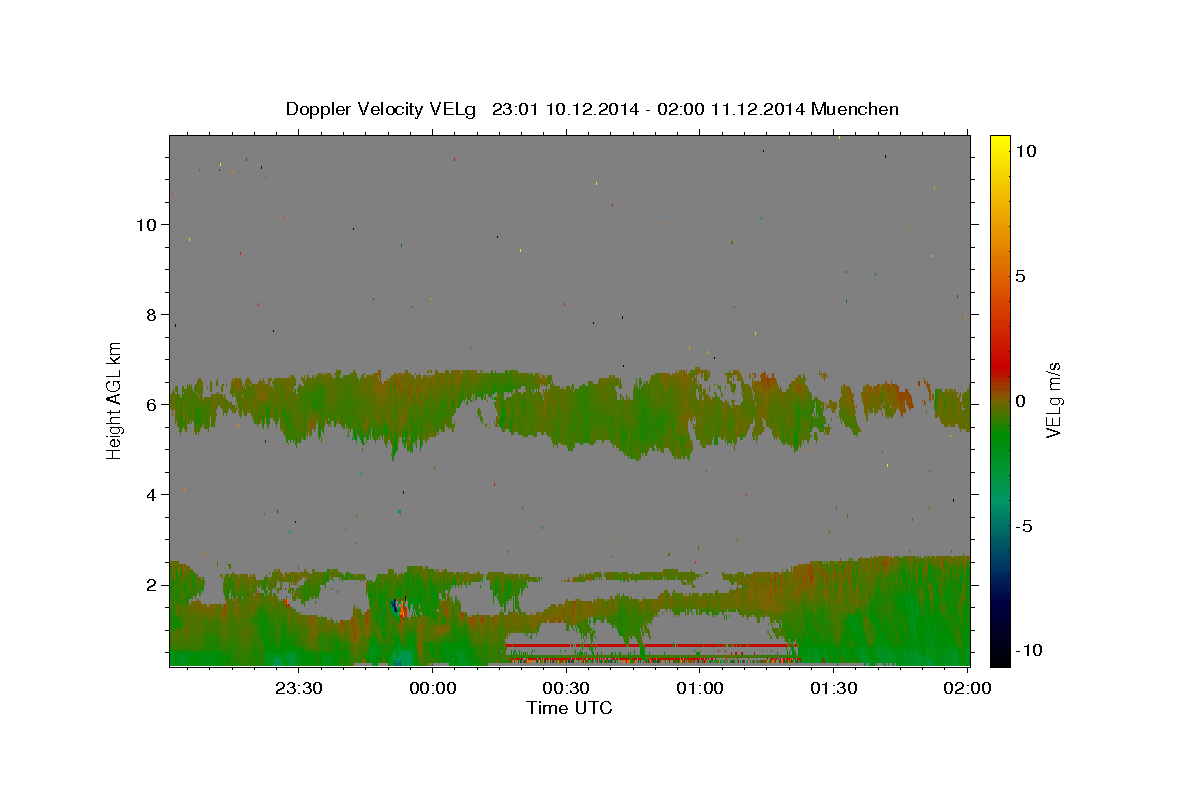Click the red horizontal line near ground
The height and width of the screenshot is (800, 1200).
650,645
